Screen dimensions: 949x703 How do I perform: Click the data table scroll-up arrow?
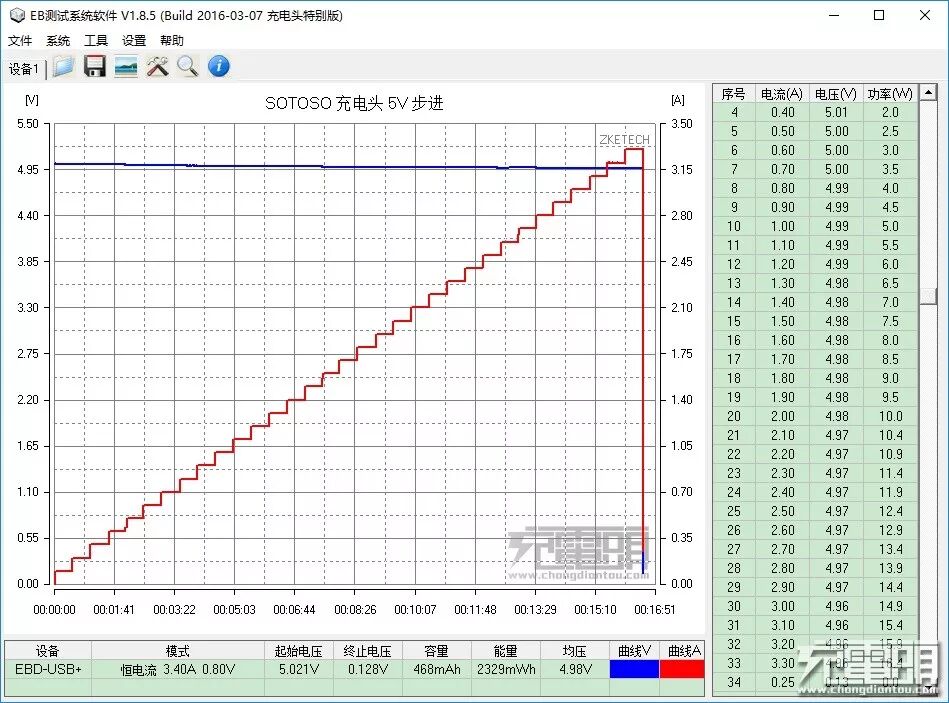tap(928, 93)
